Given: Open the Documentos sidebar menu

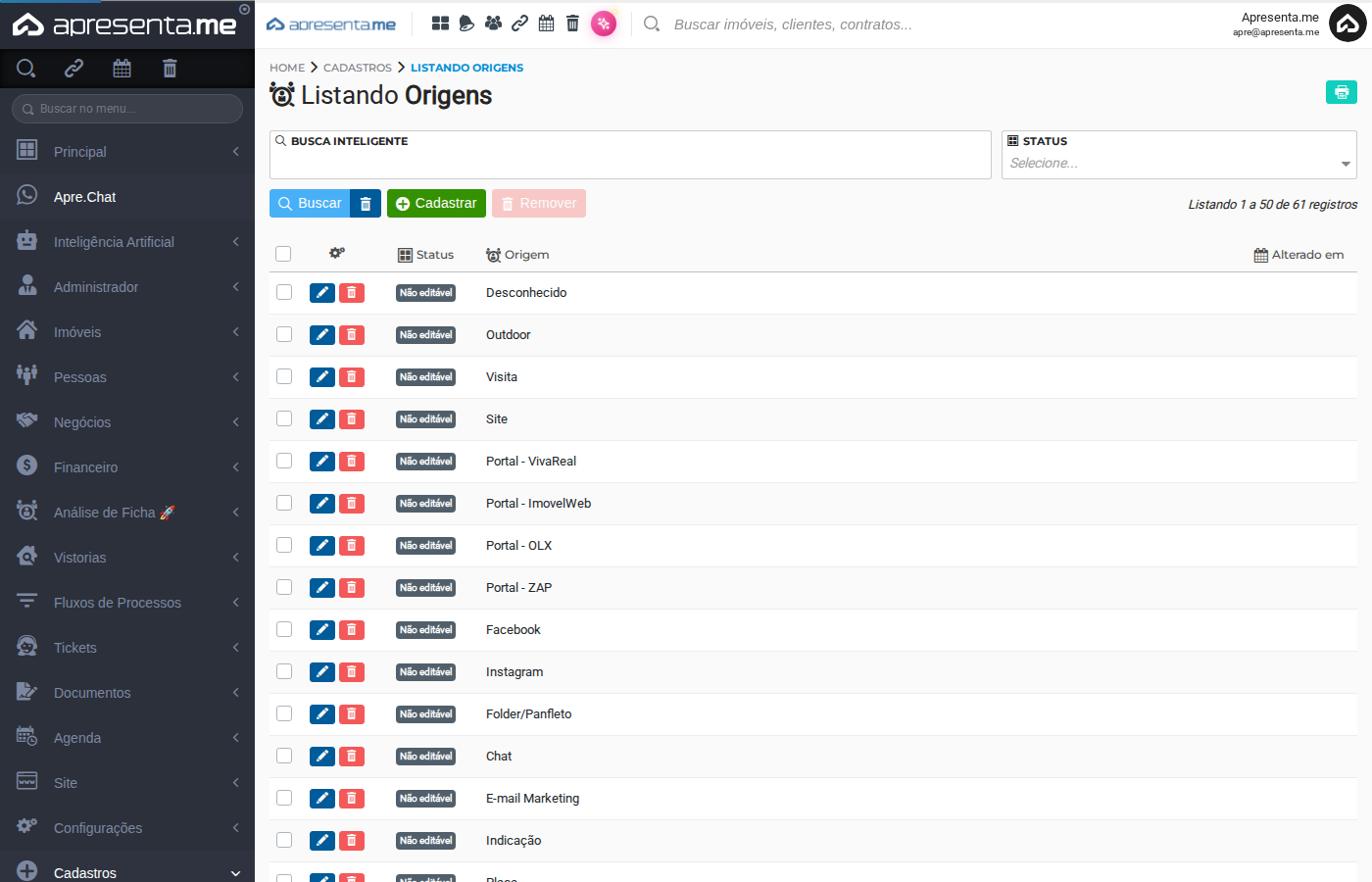Looking at the screenshot, I should pyautogui.click(x=127, y=693).
